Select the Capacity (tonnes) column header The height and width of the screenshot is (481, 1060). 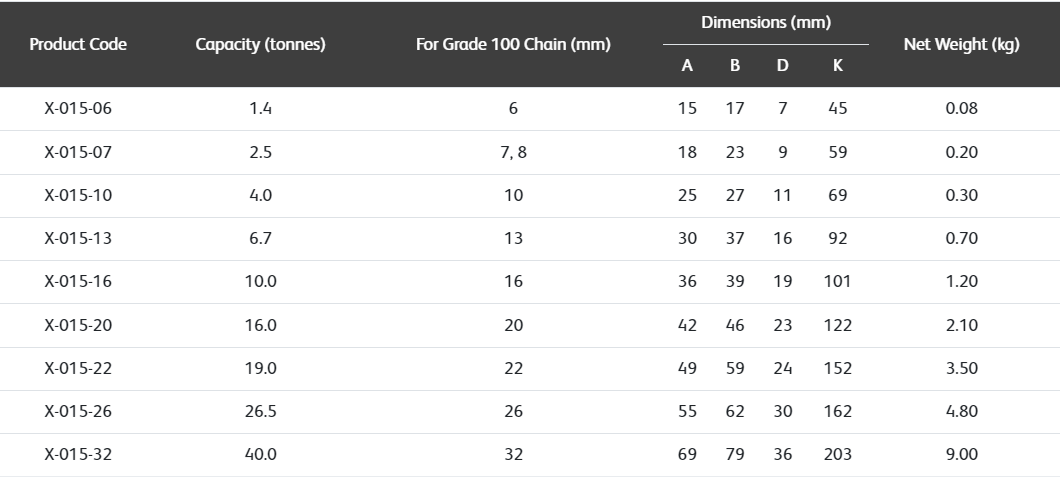click(260, 45)
